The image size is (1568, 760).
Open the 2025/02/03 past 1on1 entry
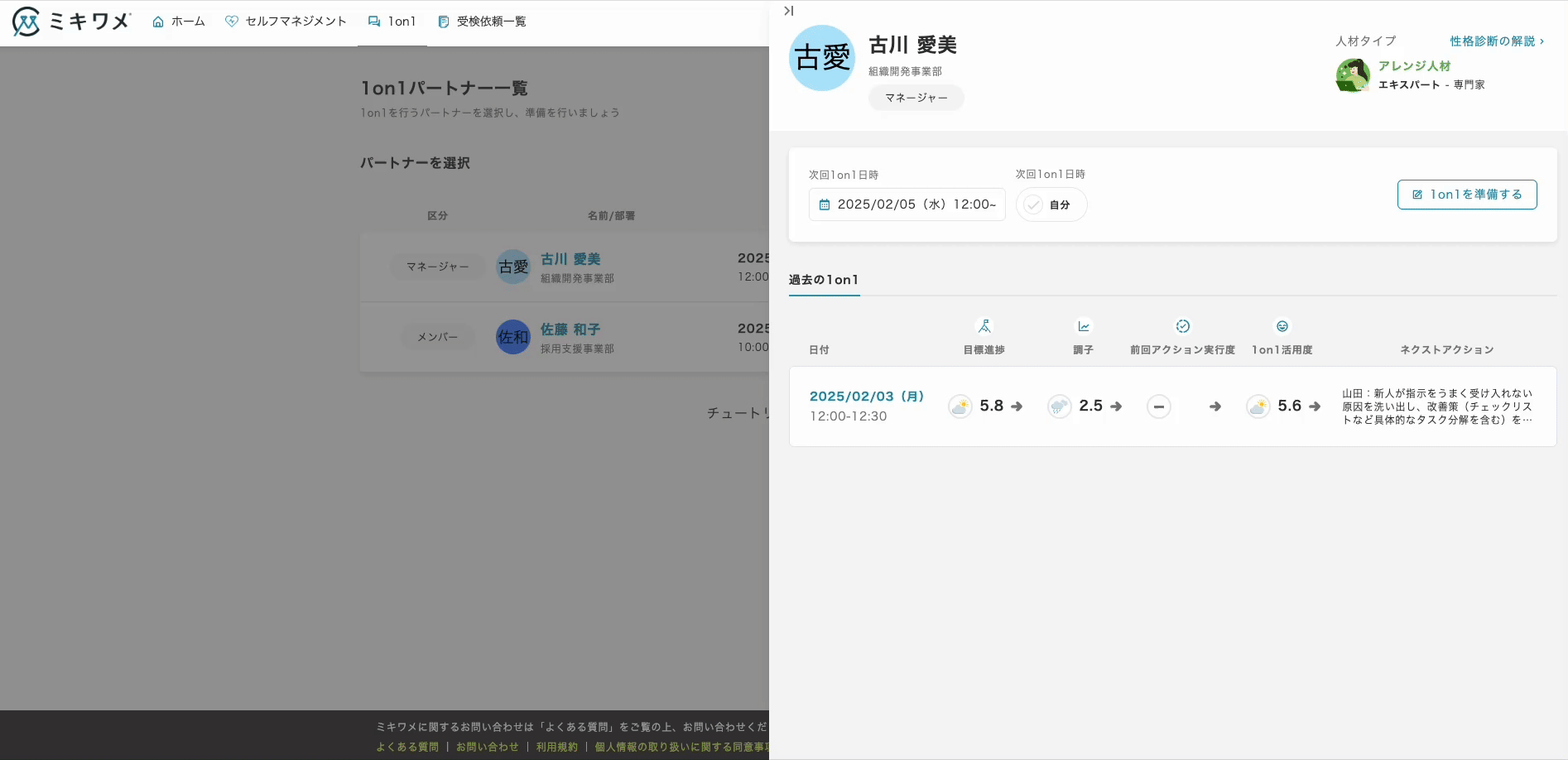click(x=866, y=397)
